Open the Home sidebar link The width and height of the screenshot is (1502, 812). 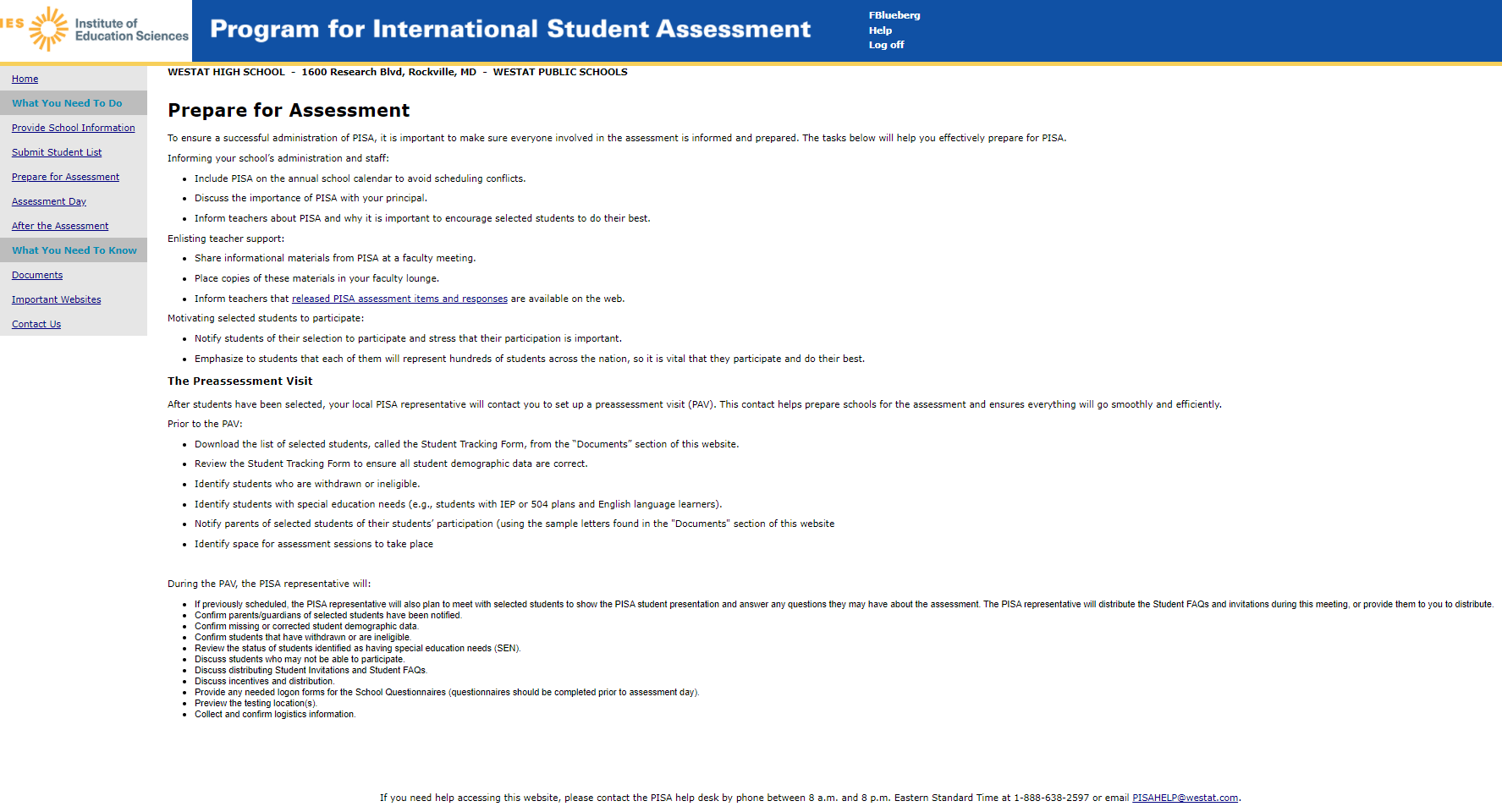[x=25, y=79]
